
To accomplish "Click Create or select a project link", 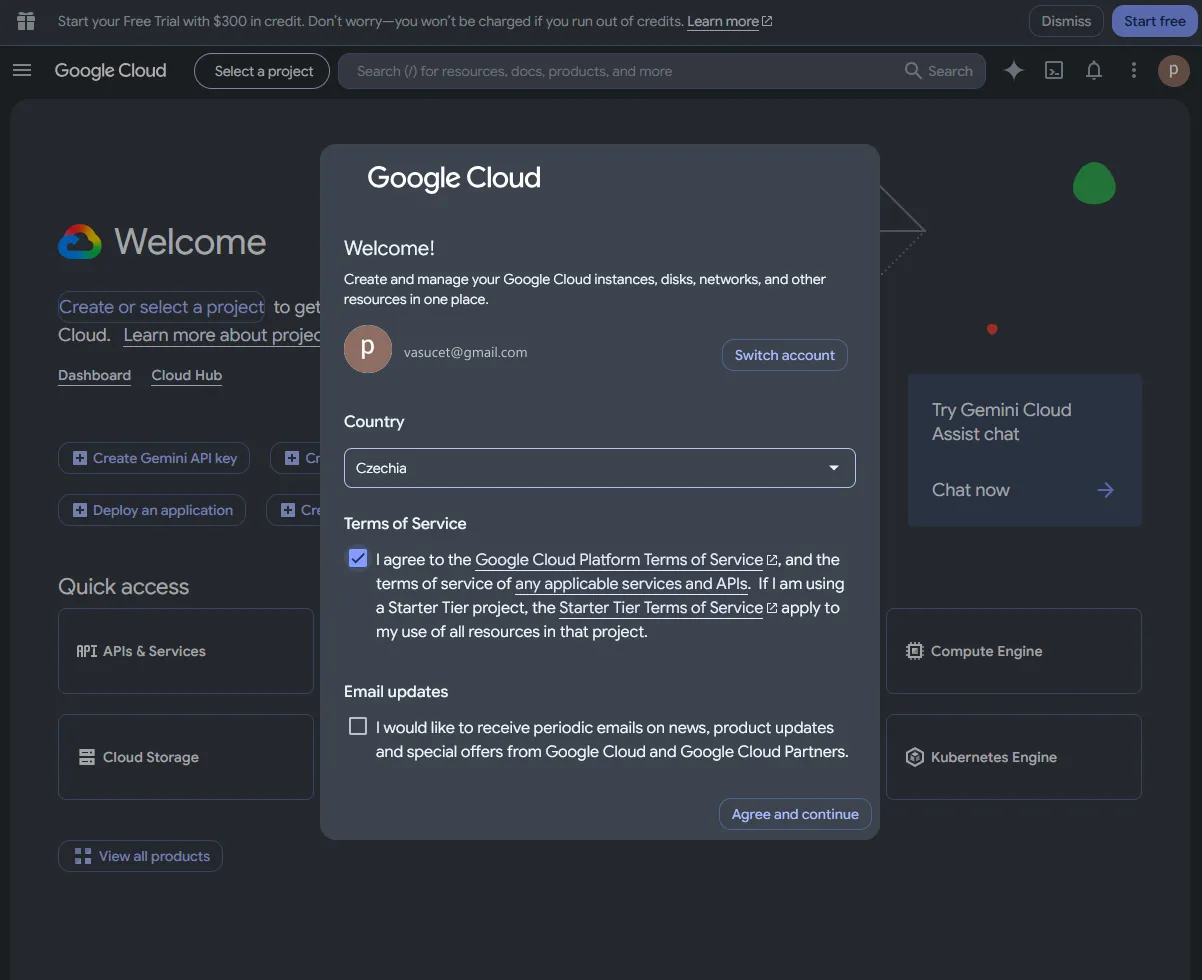I will [161, 307].
